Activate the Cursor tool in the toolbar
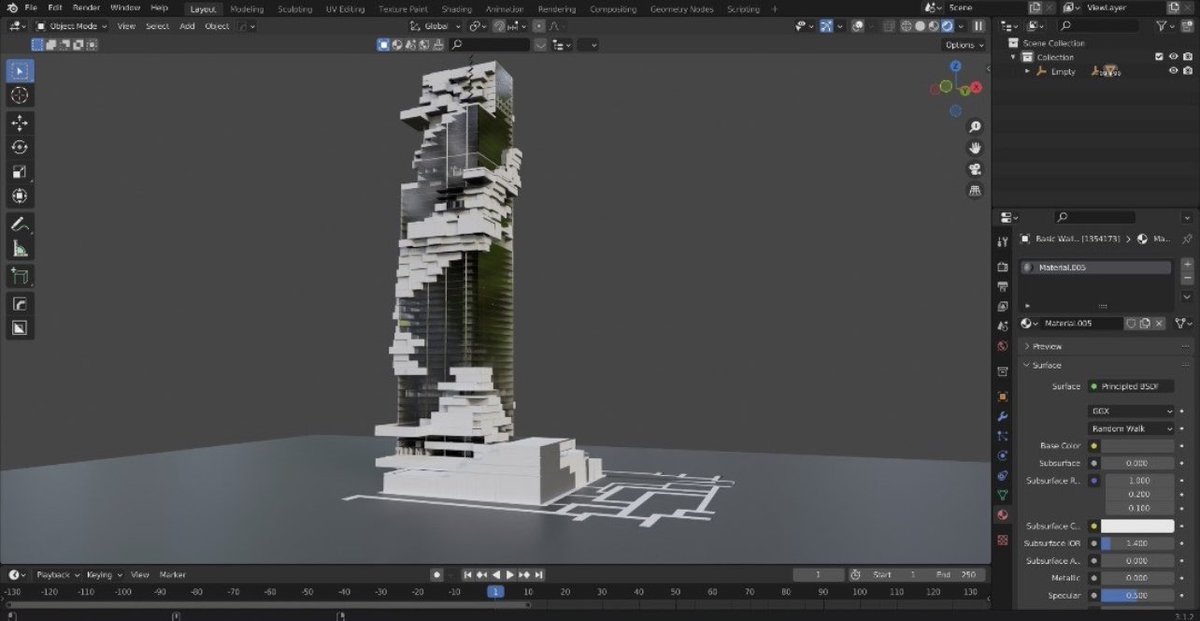This screenshot has height=621, width=1200. tap(20, 96)
